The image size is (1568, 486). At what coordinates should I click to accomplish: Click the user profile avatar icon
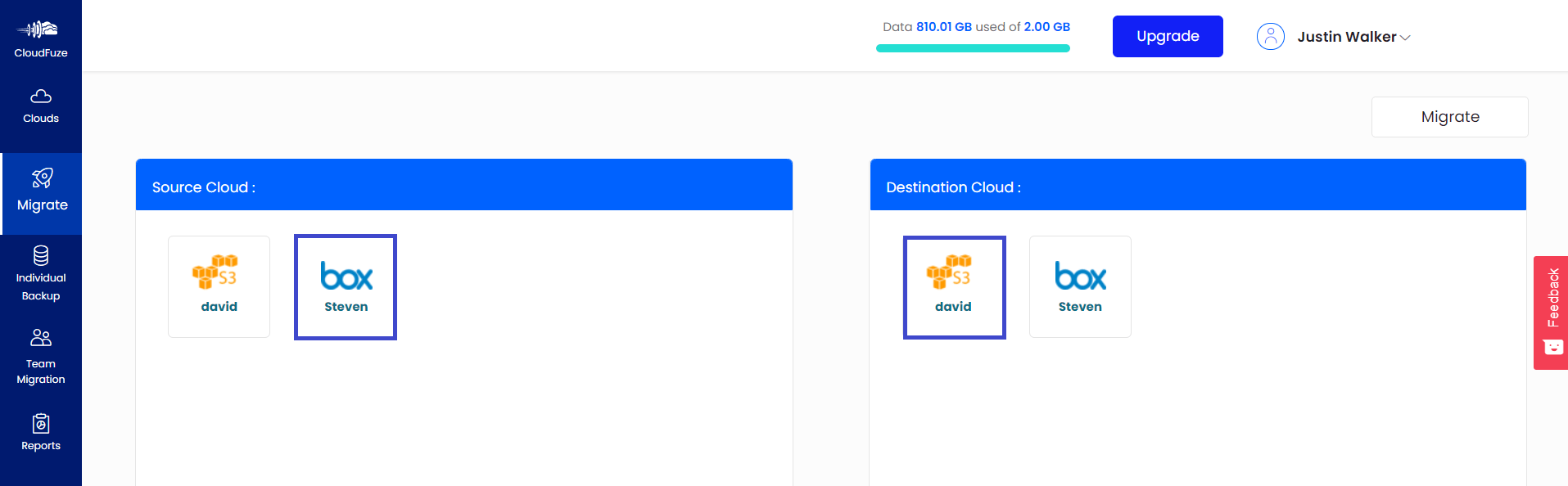point(1270,37)
